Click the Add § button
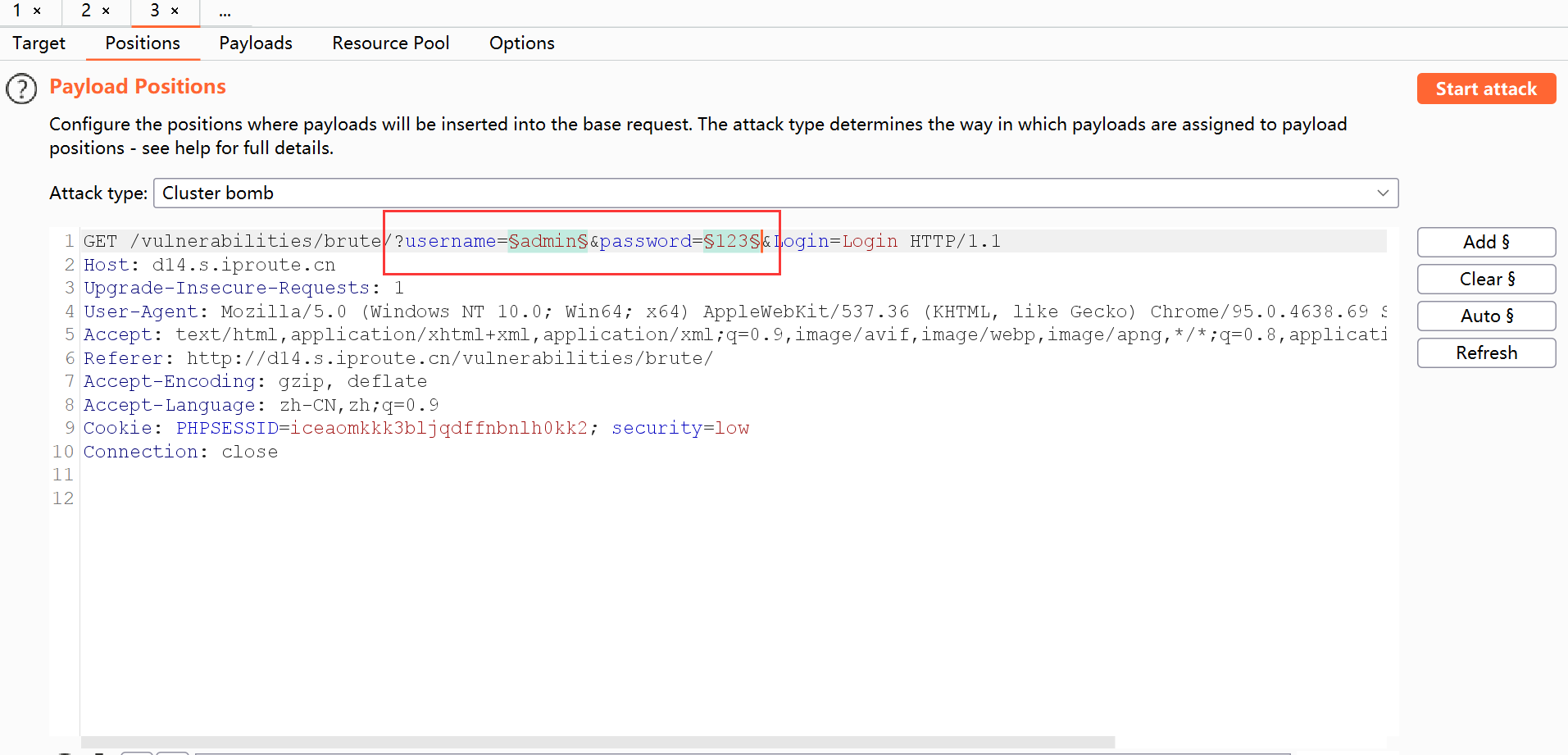This screenshot has width=1568, height=755. click(x=1485, y=243)
